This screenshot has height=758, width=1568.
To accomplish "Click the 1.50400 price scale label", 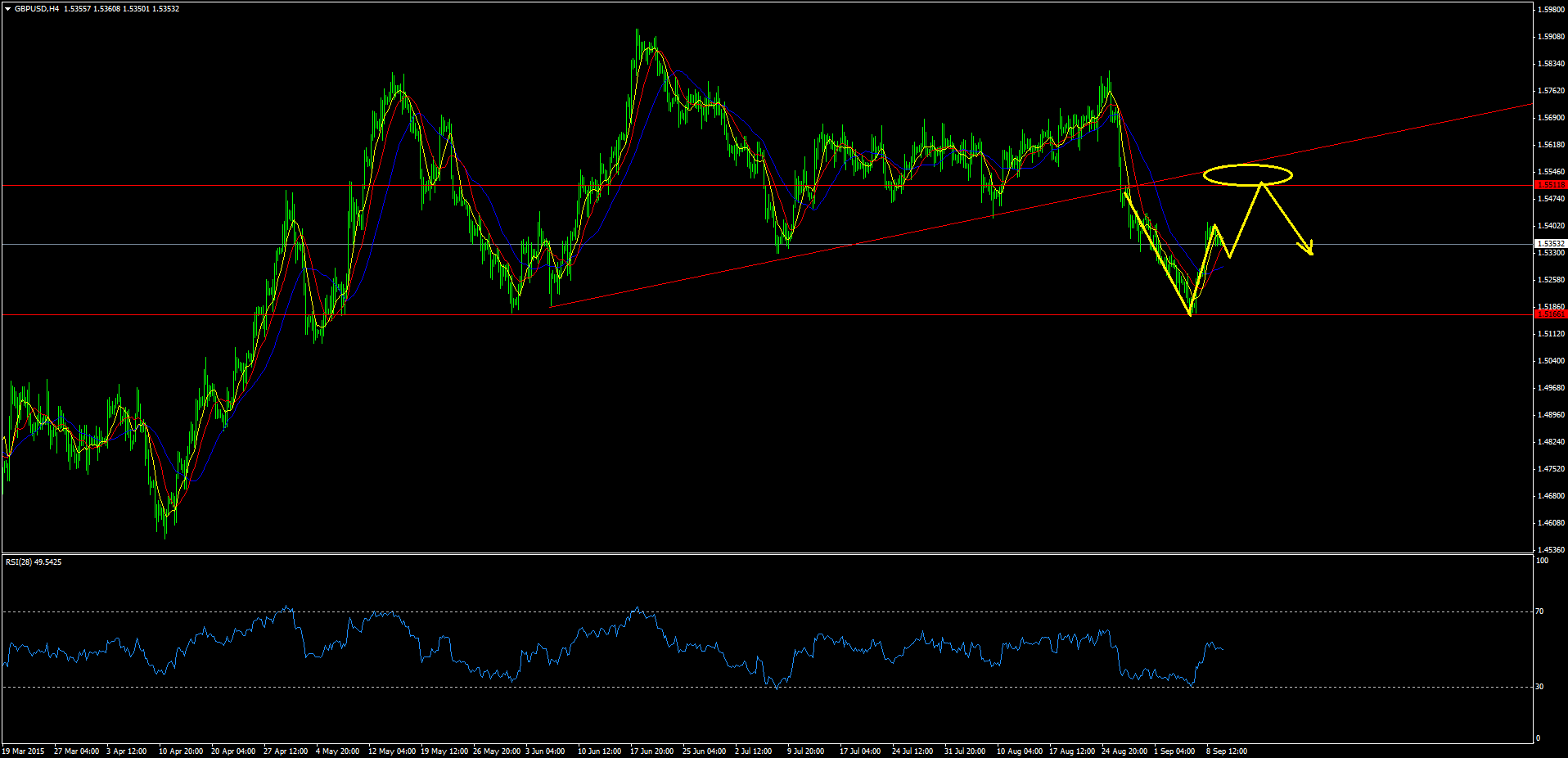I will tap(1552, 361).
